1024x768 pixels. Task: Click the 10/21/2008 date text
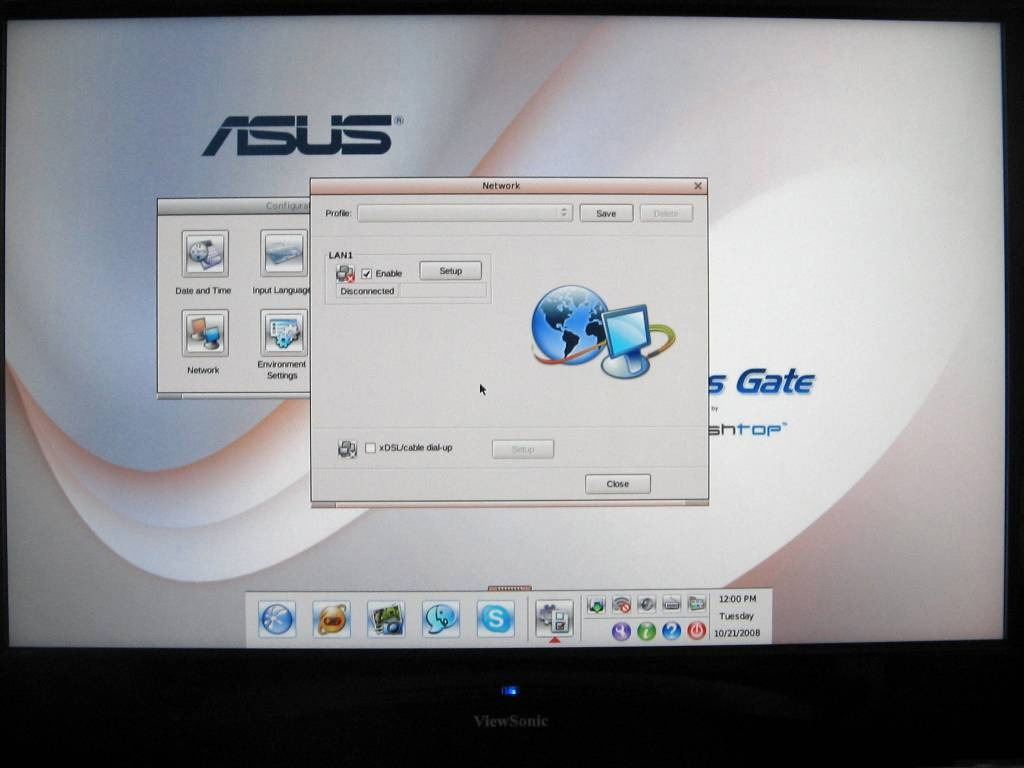[x=737, y=633]
